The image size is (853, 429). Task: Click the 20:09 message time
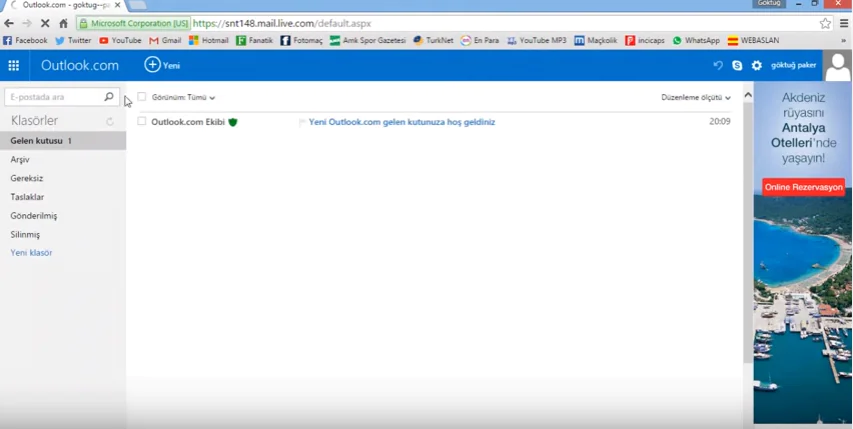[720, 122]
